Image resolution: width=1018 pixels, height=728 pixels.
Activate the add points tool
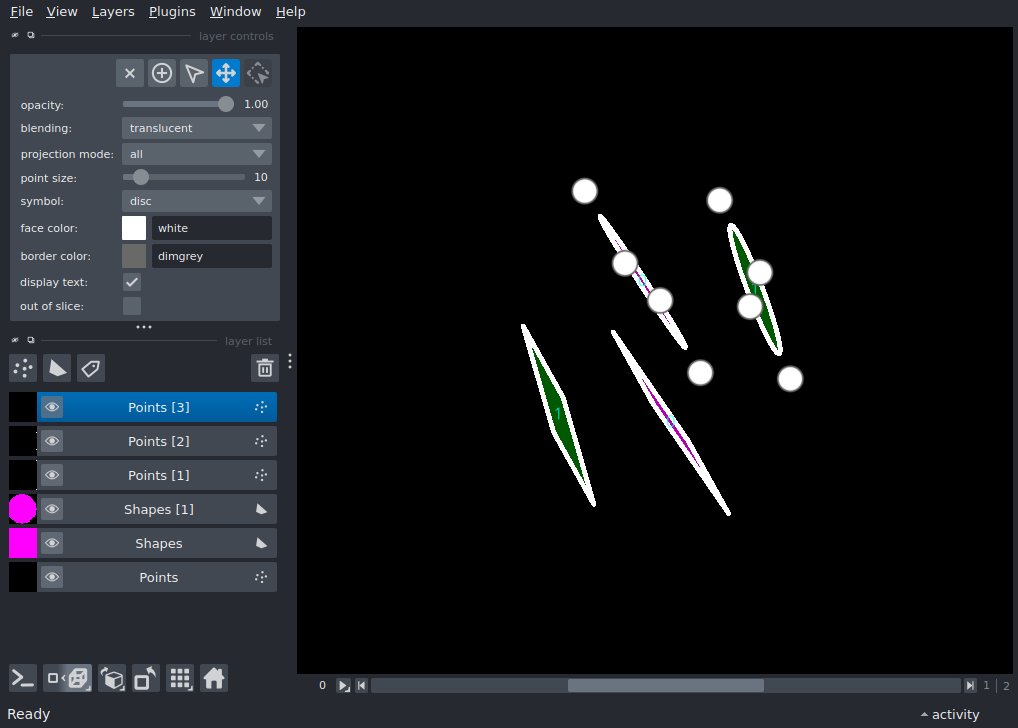pos(162,73)
